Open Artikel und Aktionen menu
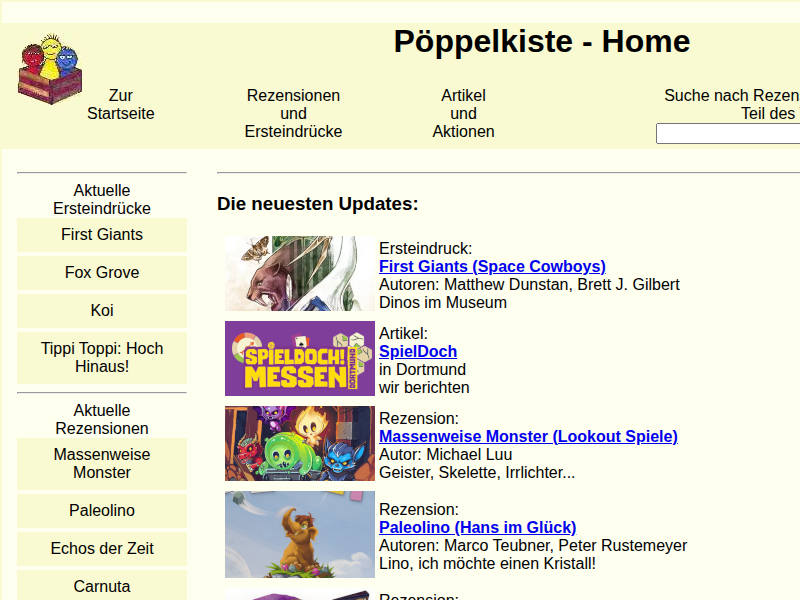 pos(463,113)
